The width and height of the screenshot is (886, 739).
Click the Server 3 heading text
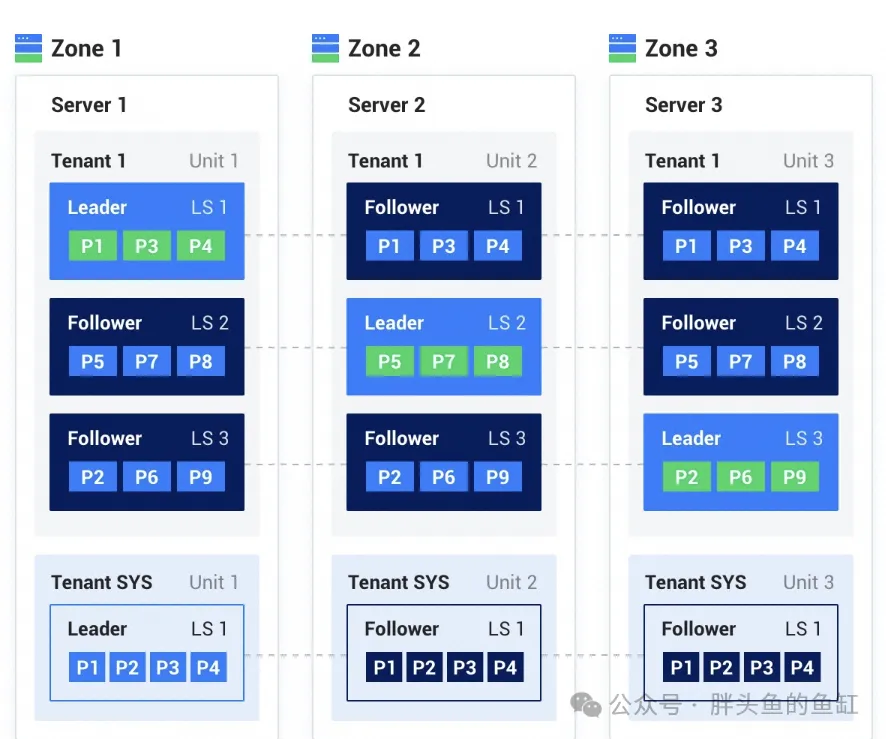pos(683,105)
